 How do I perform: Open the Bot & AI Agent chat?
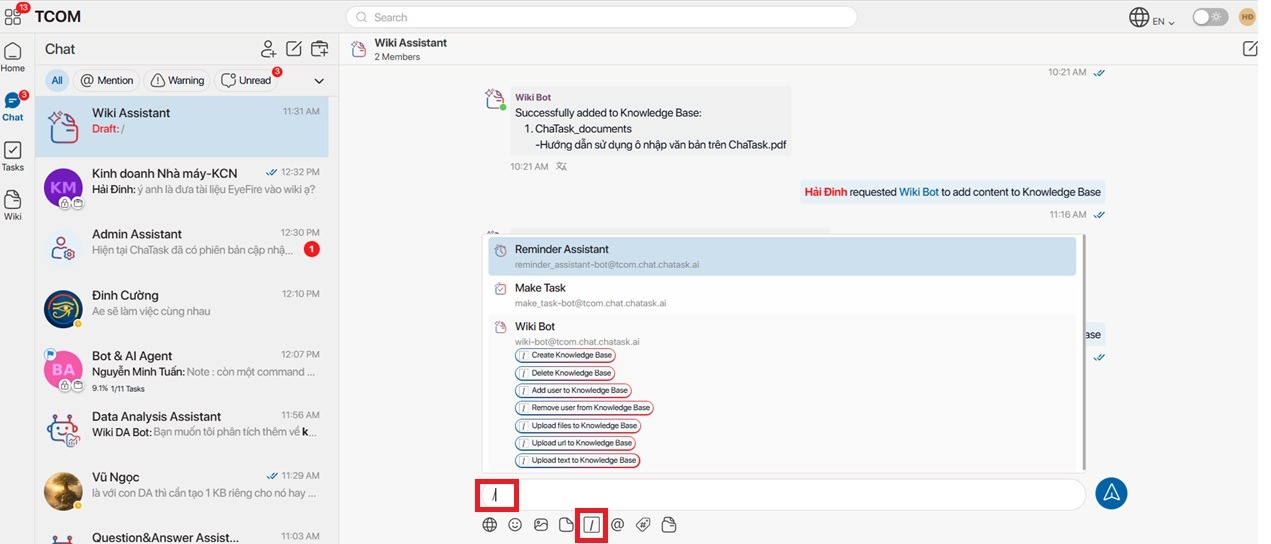coord(182,370)
